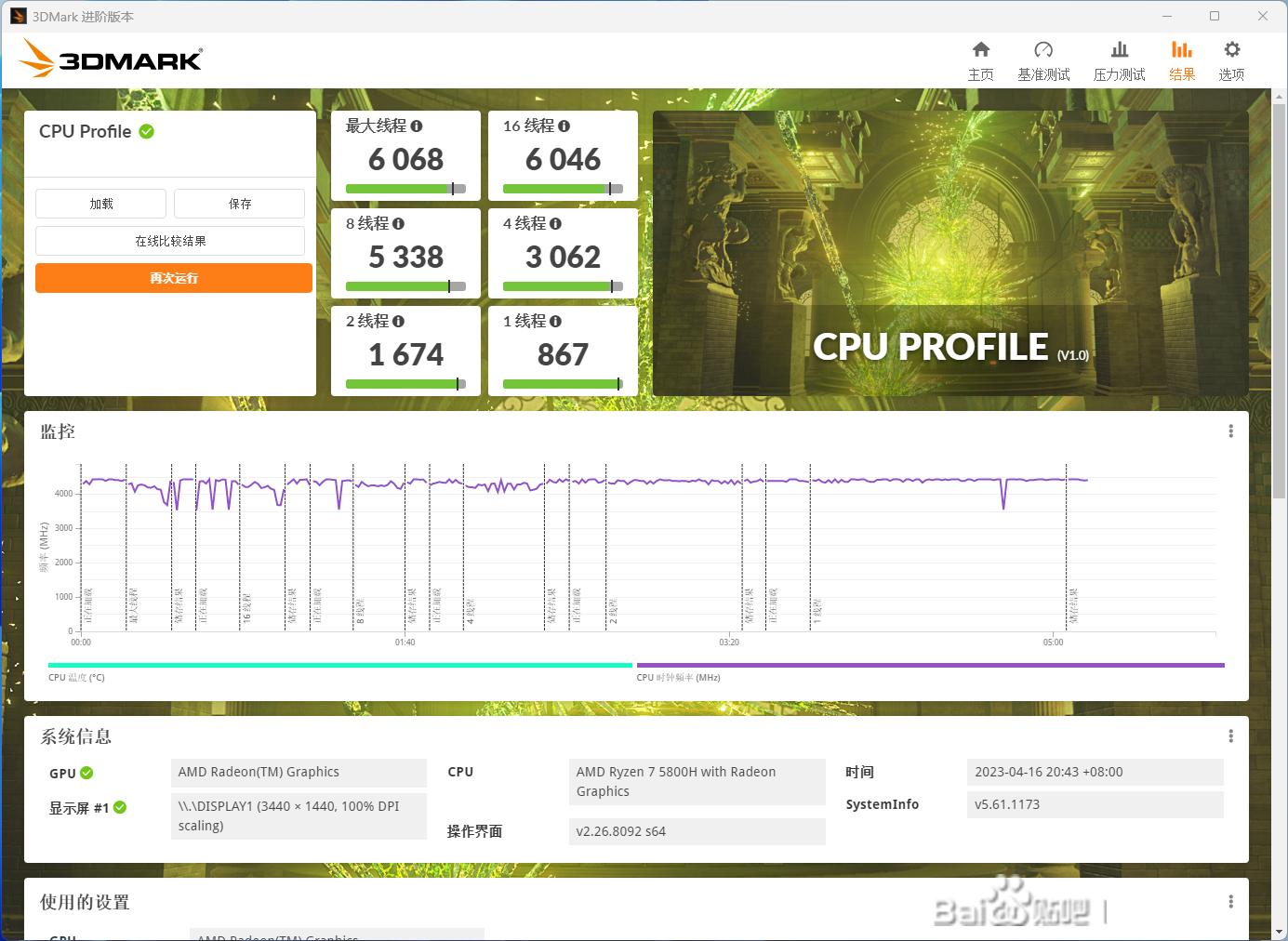This screenshot has width=1288, height=941.
Task: Click the 1 线程 score bar
Action: pyautogui.click(x=563, y=384)
